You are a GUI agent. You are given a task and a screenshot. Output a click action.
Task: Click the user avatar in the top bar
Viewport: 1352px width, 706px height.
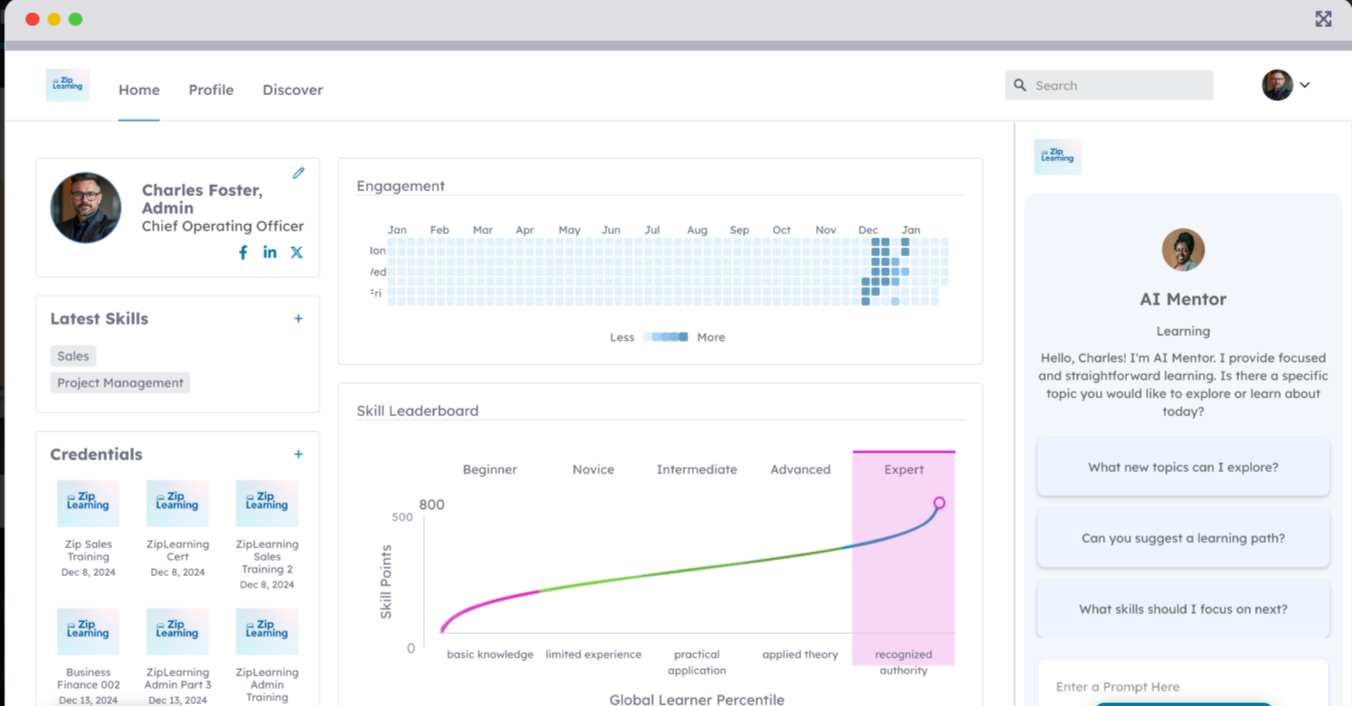click(1277, 85)
